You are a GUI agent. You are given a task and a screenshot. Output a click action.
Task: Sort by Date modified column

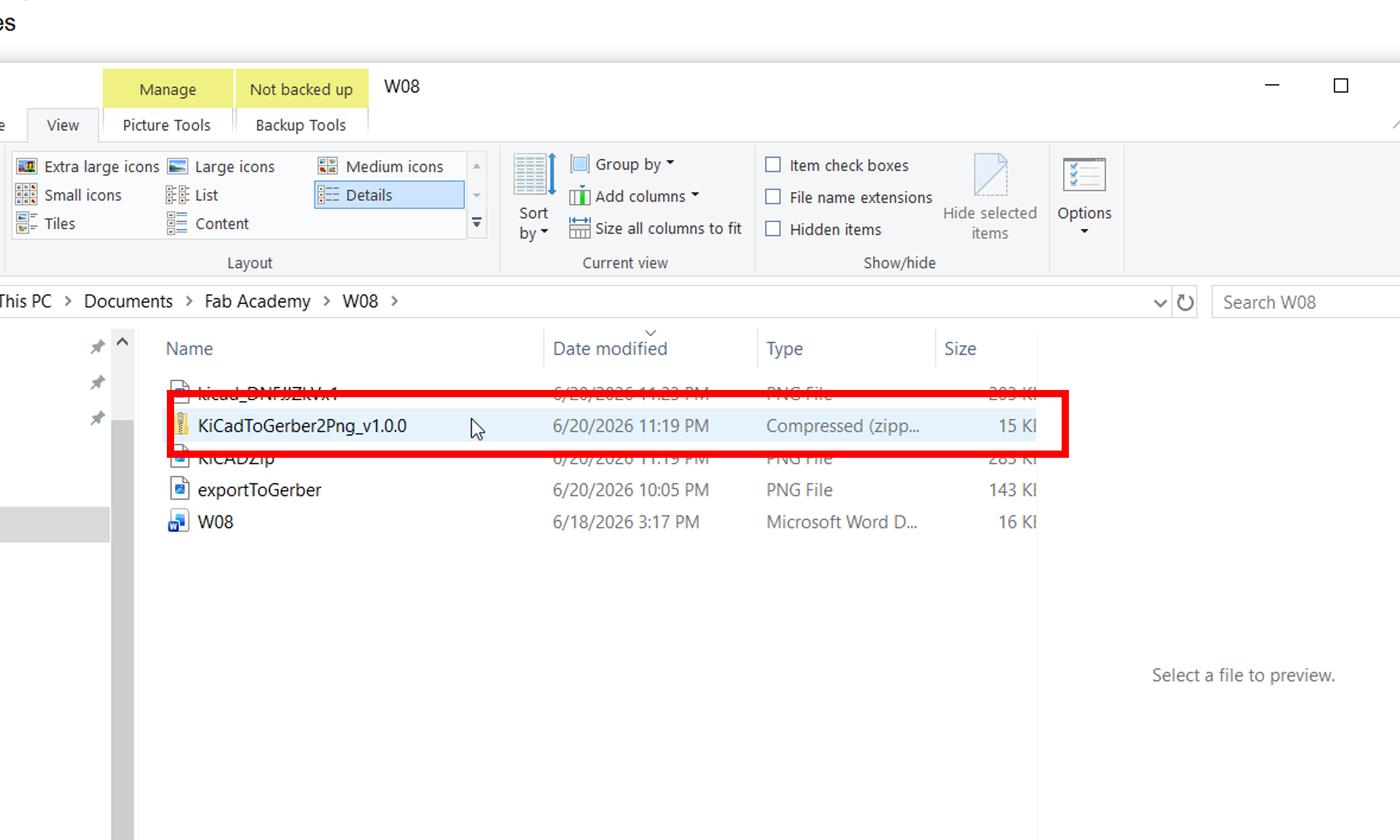click(x=650, y=348)
